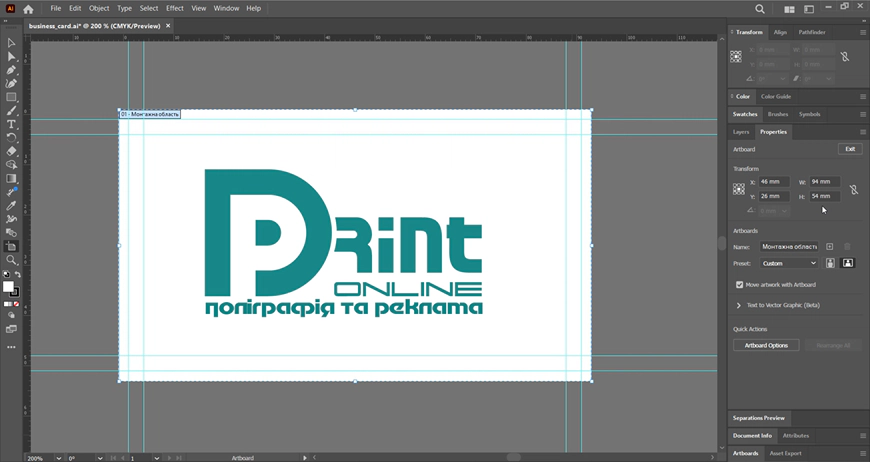Select the Type tool
The image size is (870, 462).
click(x=11, y=124)
